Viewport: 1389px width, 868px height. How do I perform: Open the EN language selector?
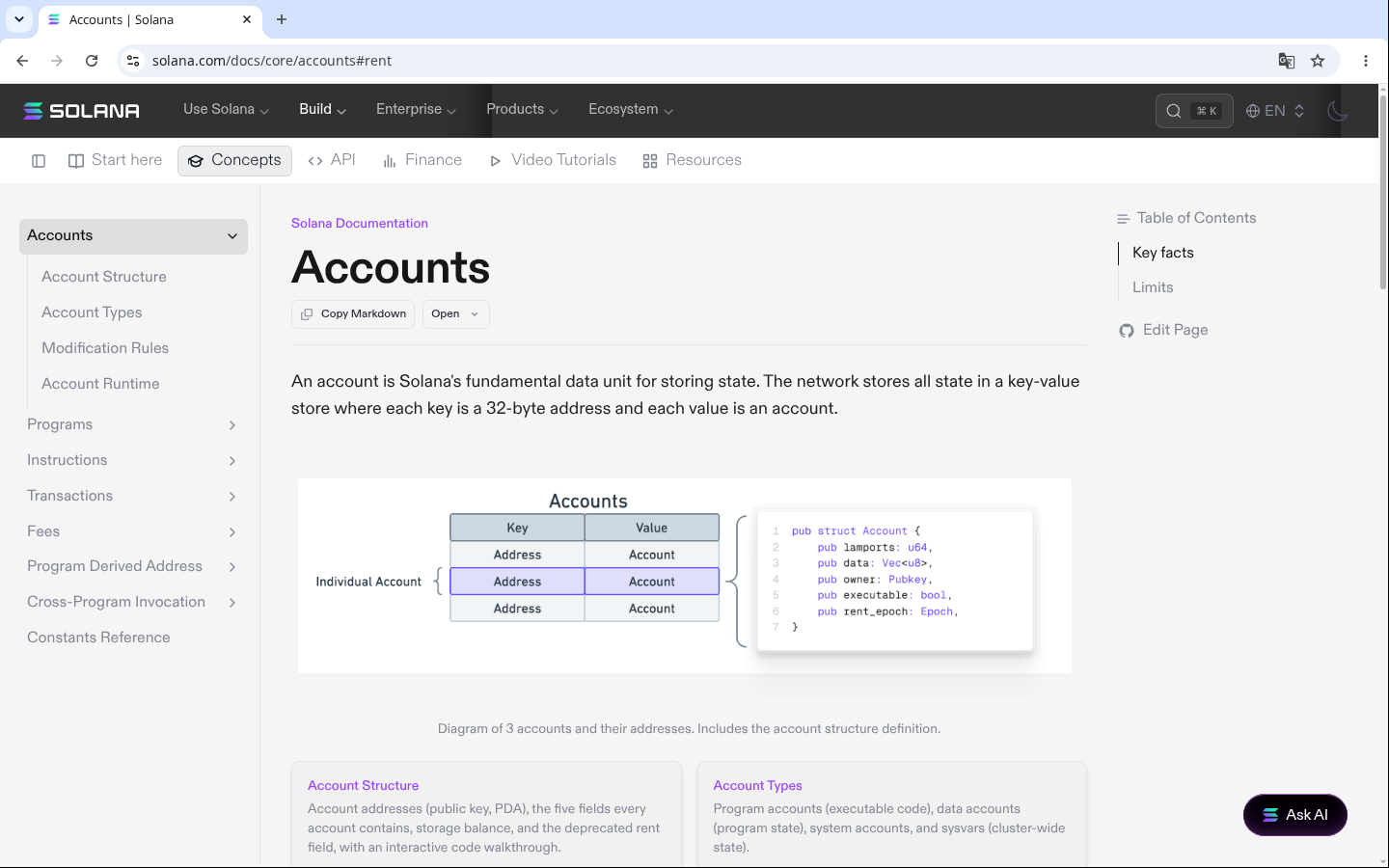[1275, 111]
